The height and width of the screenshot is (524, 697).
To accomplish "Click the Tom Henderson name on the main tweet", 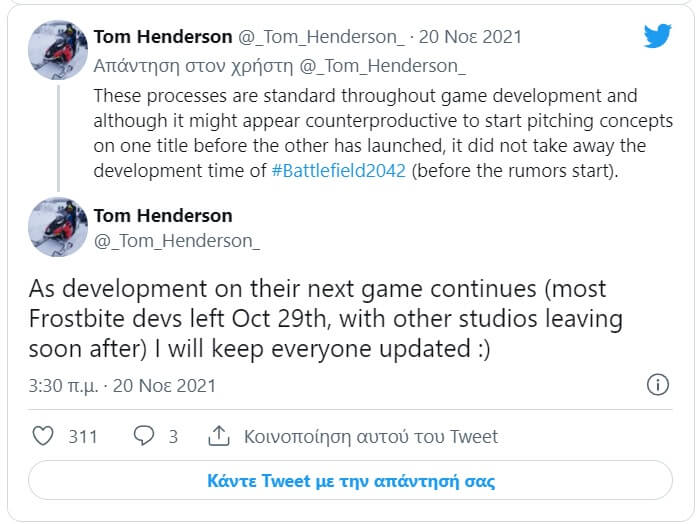I will [x=162, y=215].
